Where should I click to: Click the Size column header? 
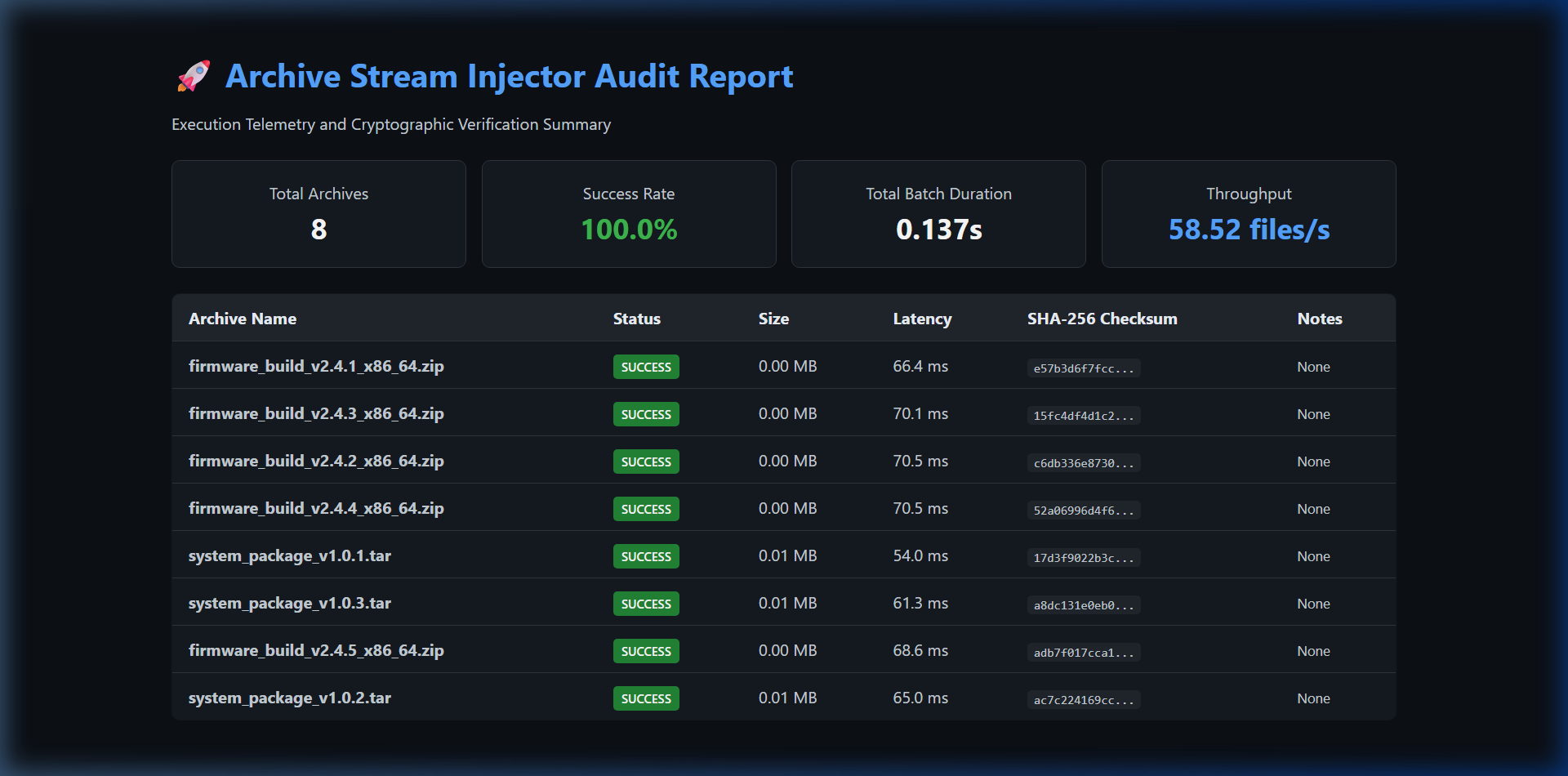(x=773, y=319)
